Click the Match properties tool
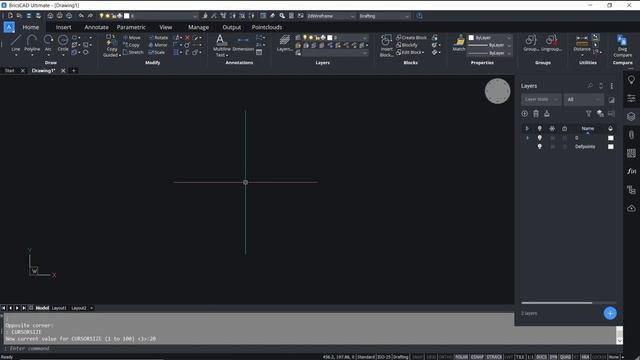 [x=459, y=43]
